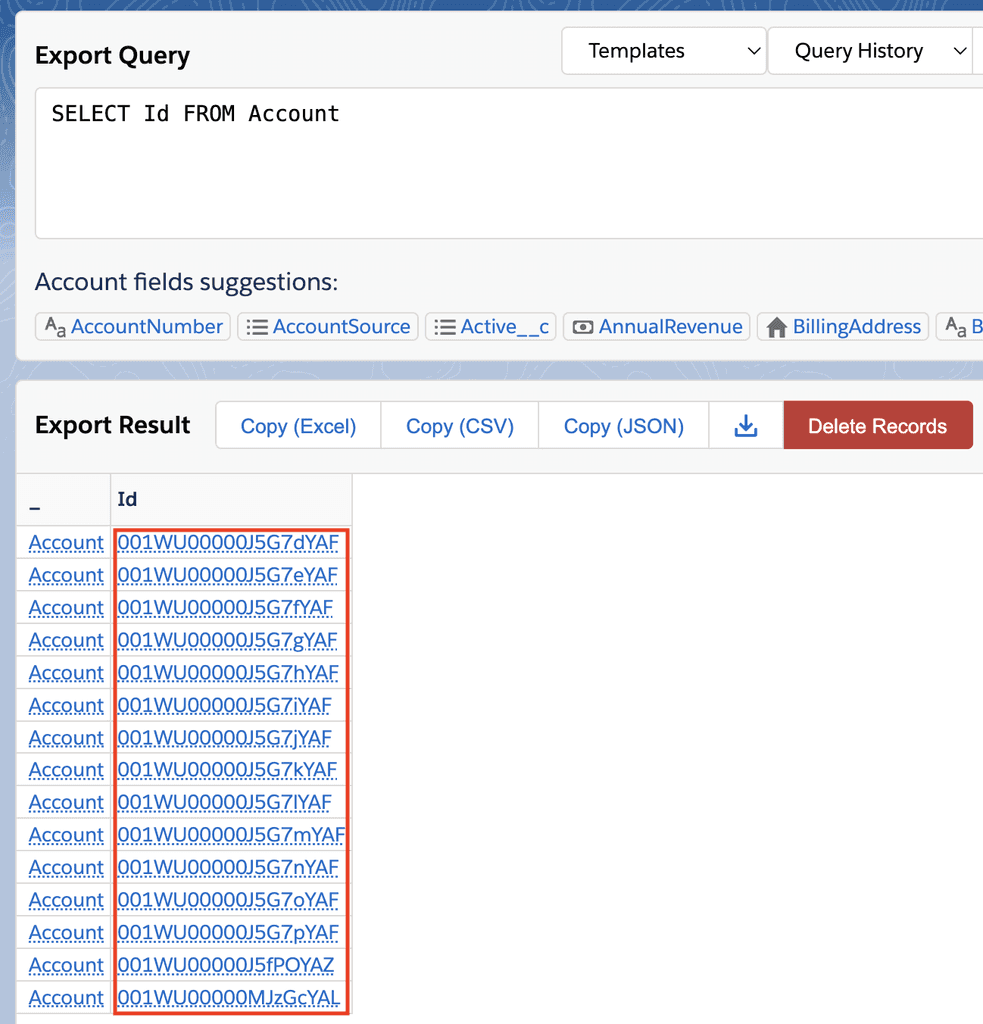Open the Templates dropdown

tap(663, 50)
